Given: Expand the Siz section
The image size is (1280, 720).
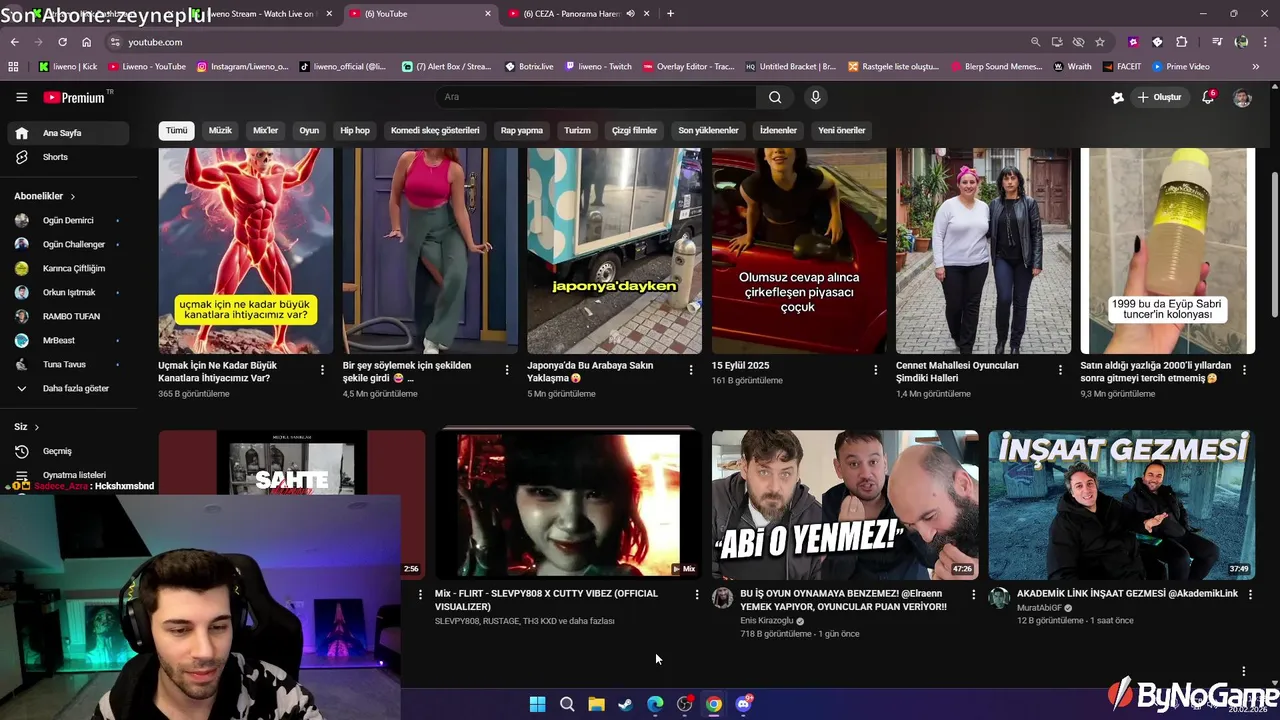Looking at the screenshot, I should (27, 427).
